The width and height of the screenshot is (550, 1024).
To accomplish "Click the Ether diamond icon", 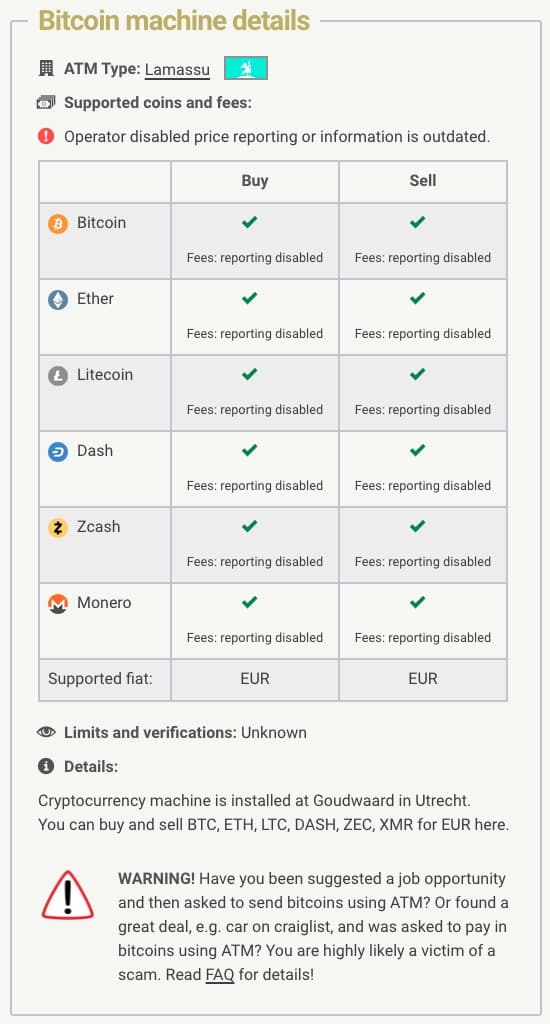I will coord(58,300).
